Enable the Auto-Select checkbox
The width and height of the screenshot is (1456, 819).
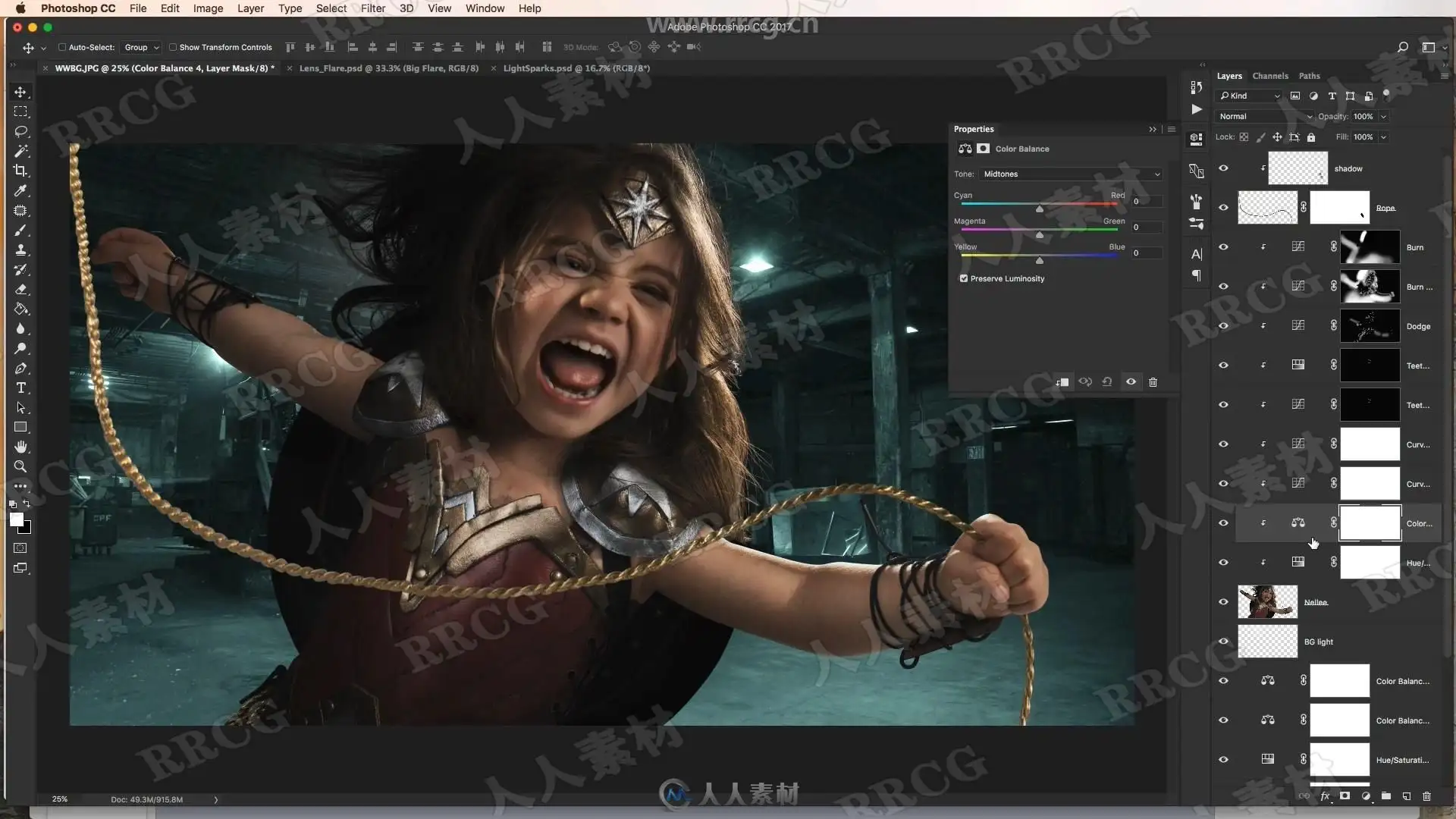pyautogui.click(x=62, y=47)
